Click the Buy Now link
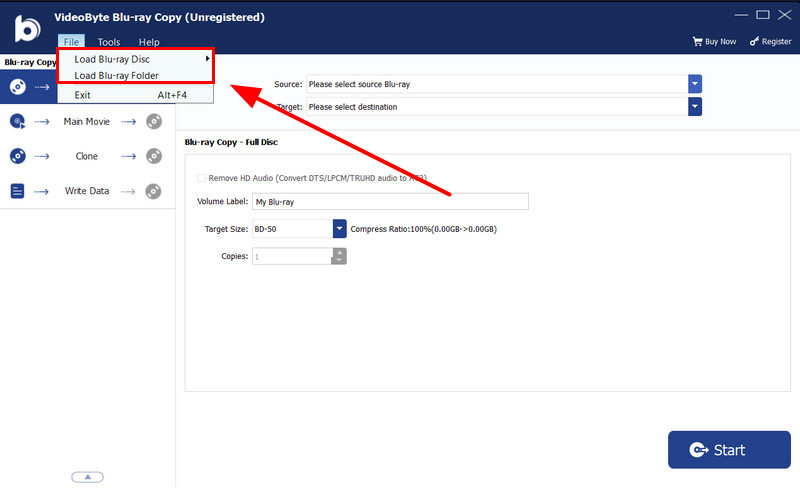Viewport: 800px width, 495px height. 714,41
